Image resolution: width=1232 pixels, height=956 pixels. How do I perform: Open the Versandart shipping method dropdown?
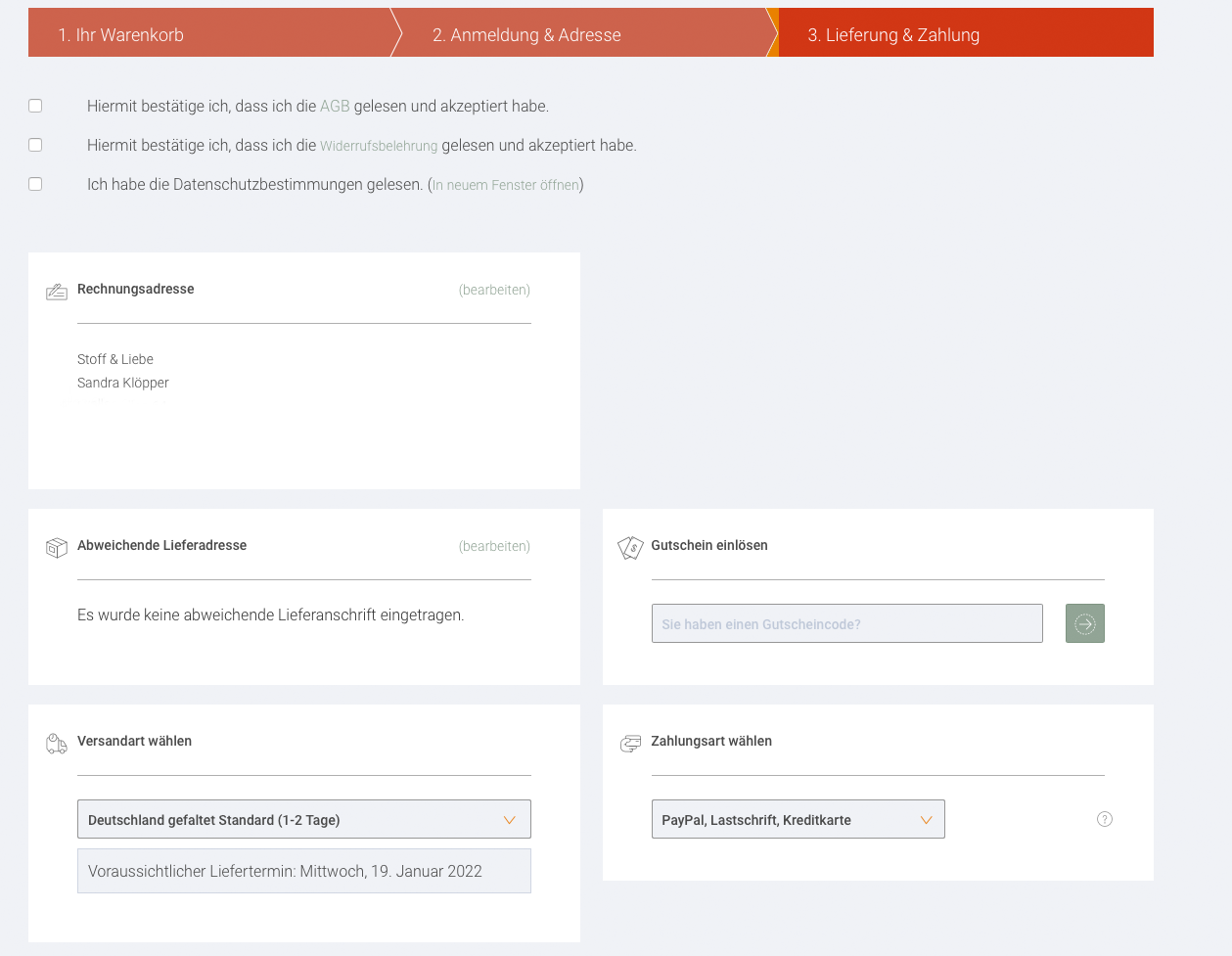(x=303, y=819)
